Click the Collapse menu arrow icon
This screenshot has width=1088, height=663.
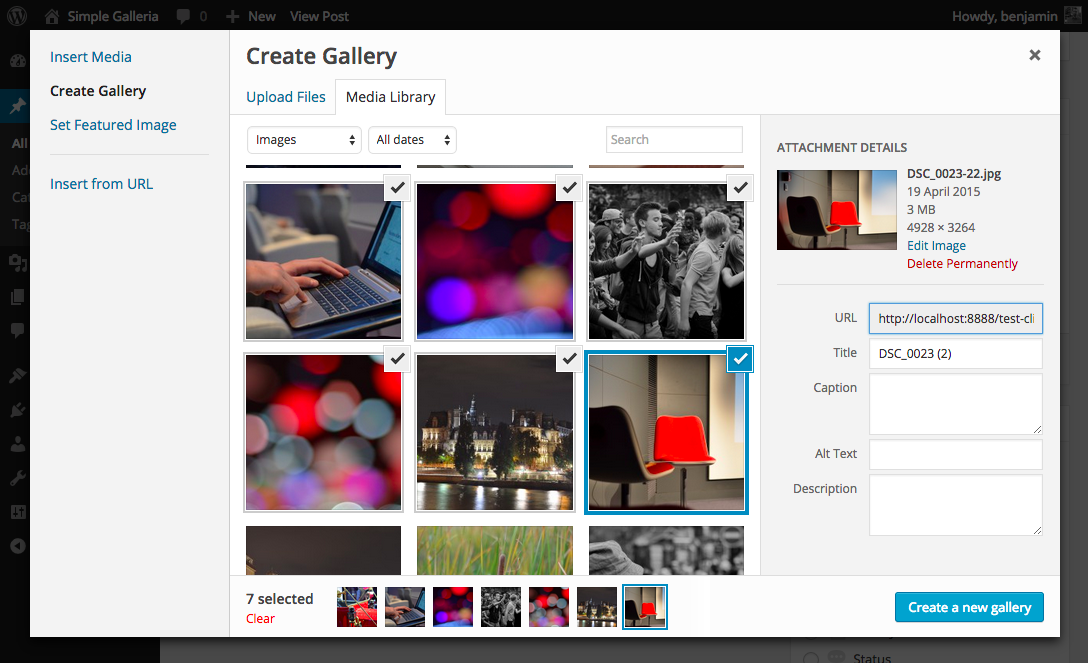(x=17, y=546)
